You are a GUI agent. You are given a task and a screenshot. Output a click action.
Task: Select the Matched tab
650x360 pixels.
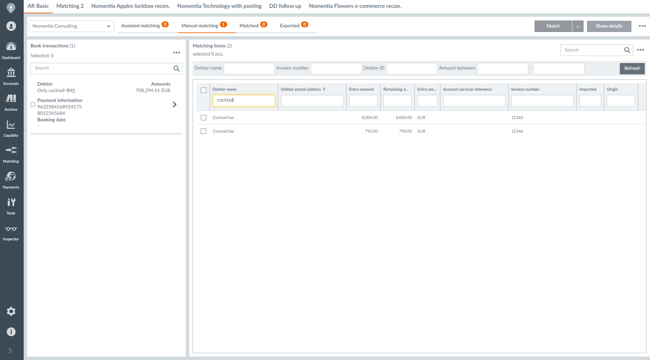[x=253, y=26]
